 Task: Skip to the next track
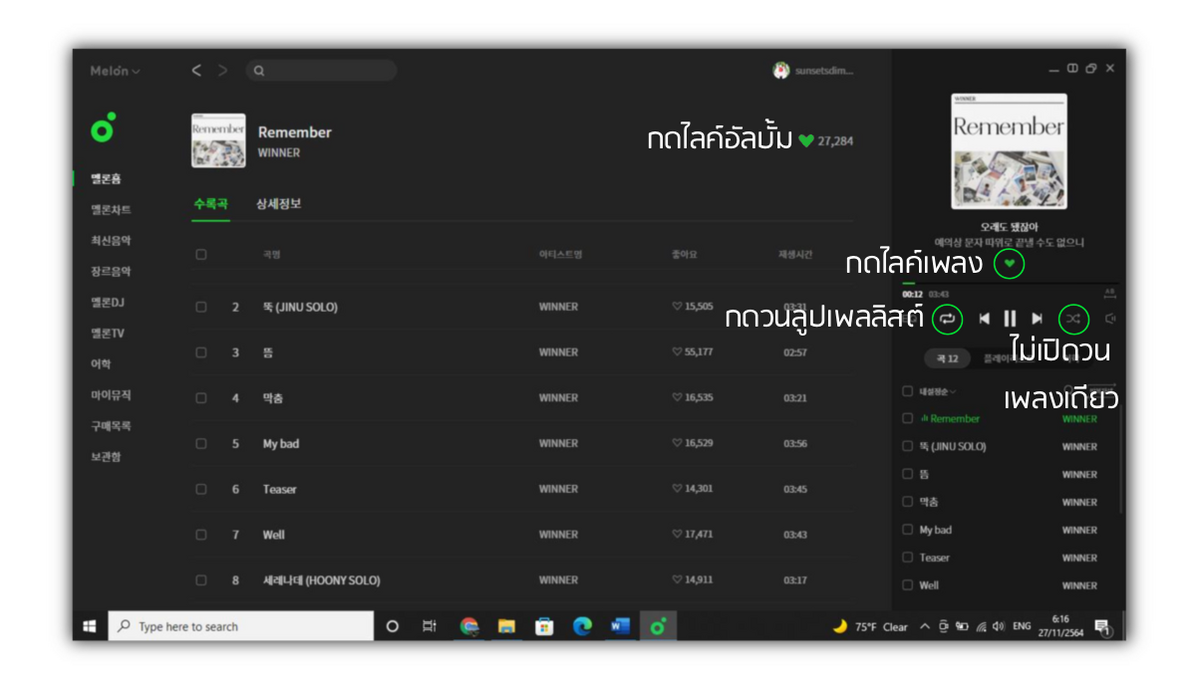click(1037, 319)
